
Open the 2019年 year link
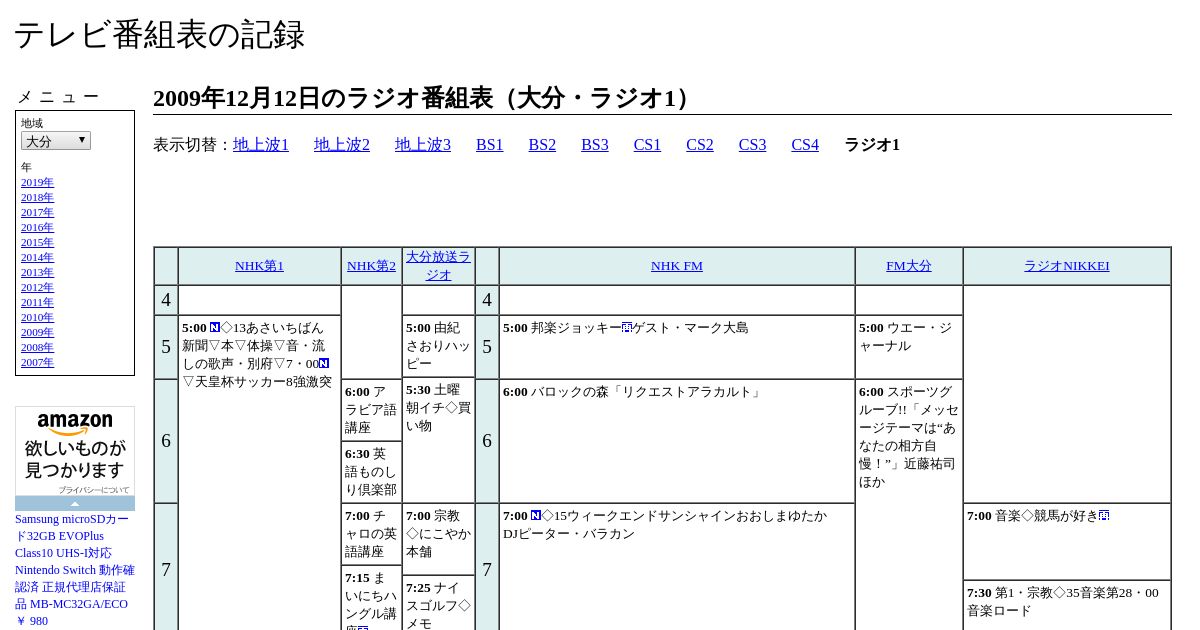37,183
